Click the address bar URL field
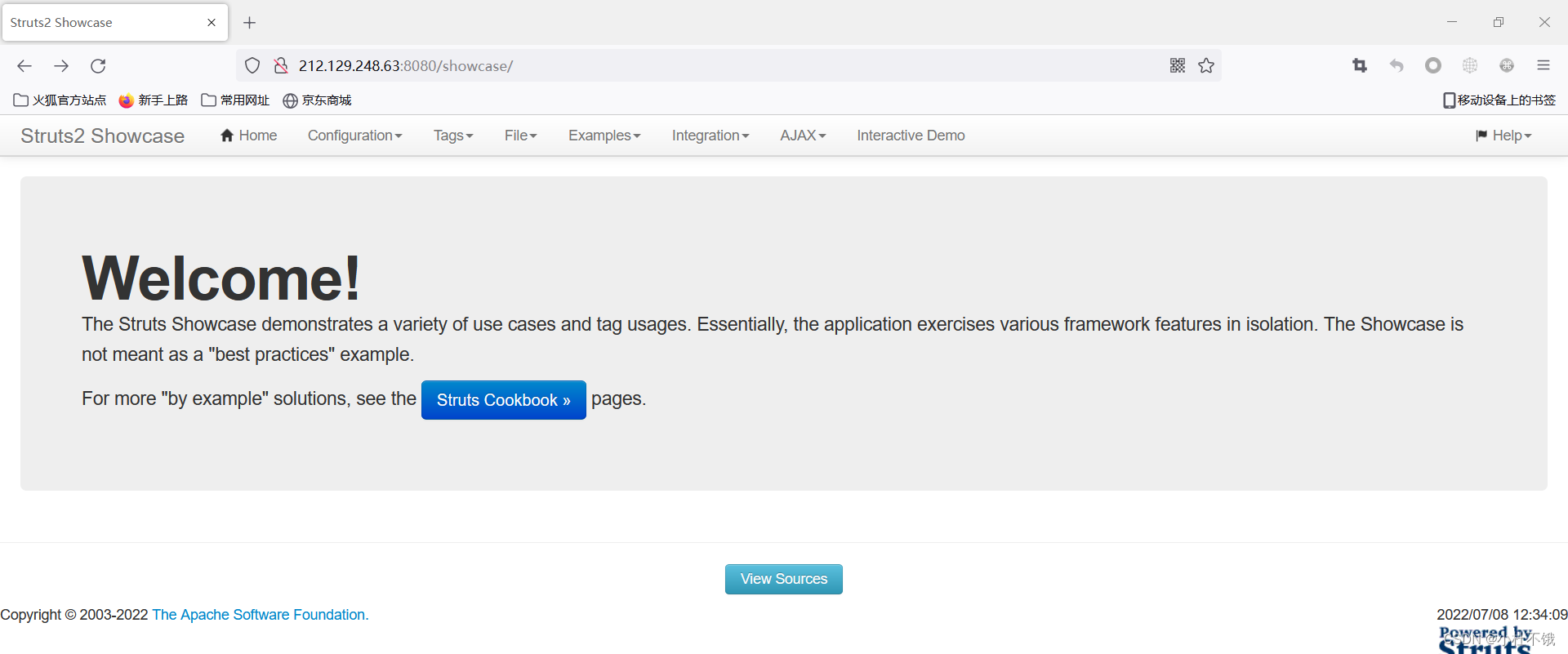Screen dimensions: 1568x654 [x=727, y=66]
